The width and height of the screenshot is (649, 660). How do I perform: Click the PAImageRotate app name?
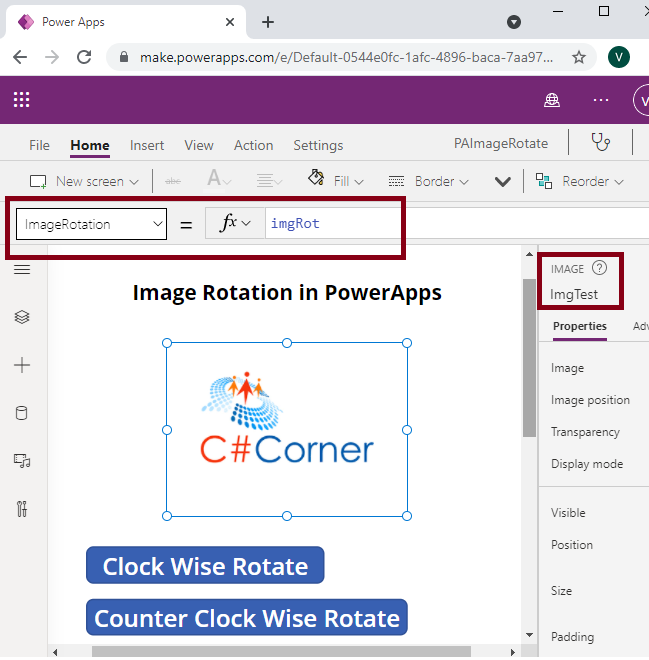click(x=501, y=143)
